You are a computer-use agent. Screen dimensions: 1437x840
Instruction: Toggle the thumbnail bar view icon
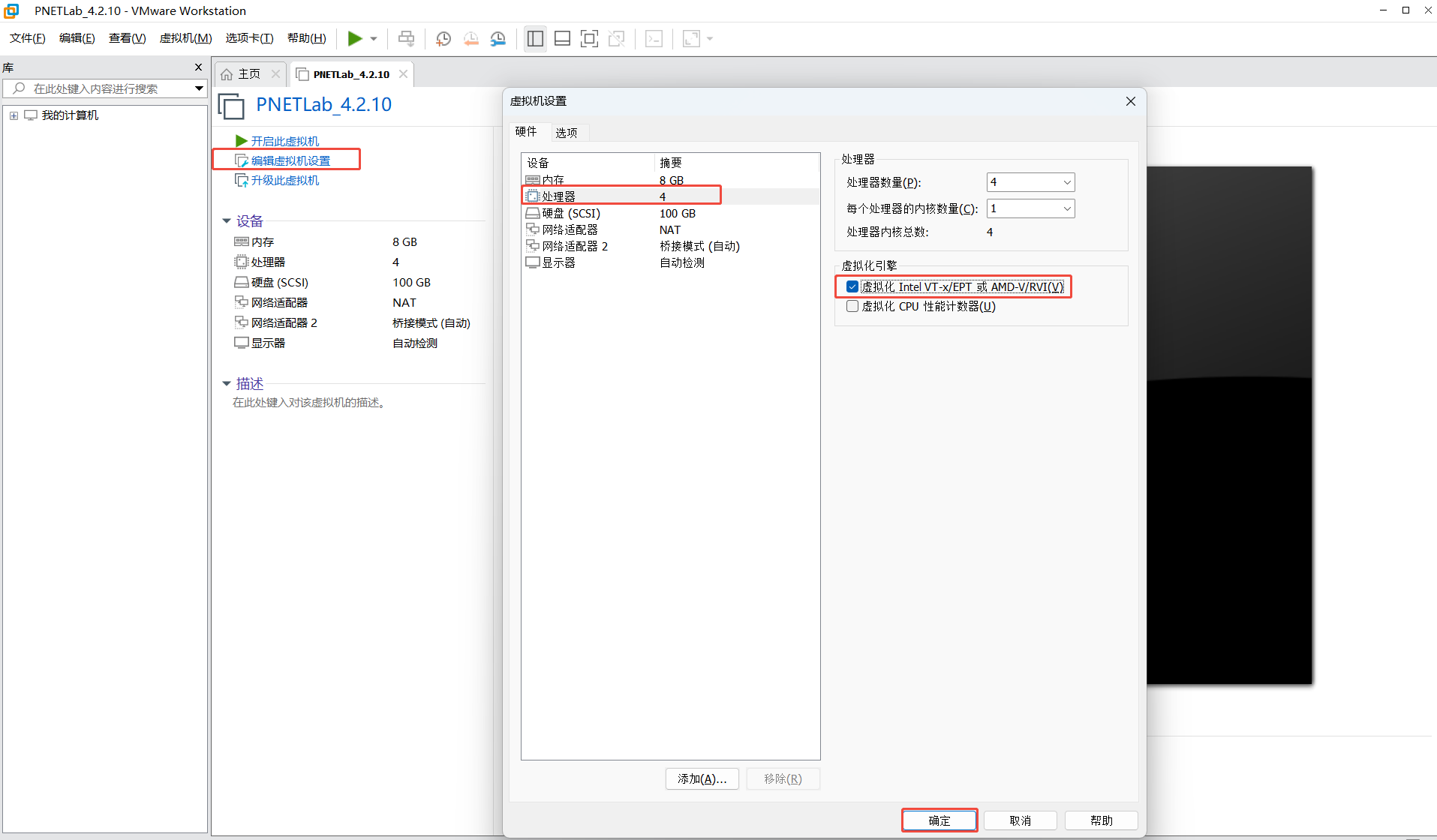pyautogui.click(x=562, y=38)
